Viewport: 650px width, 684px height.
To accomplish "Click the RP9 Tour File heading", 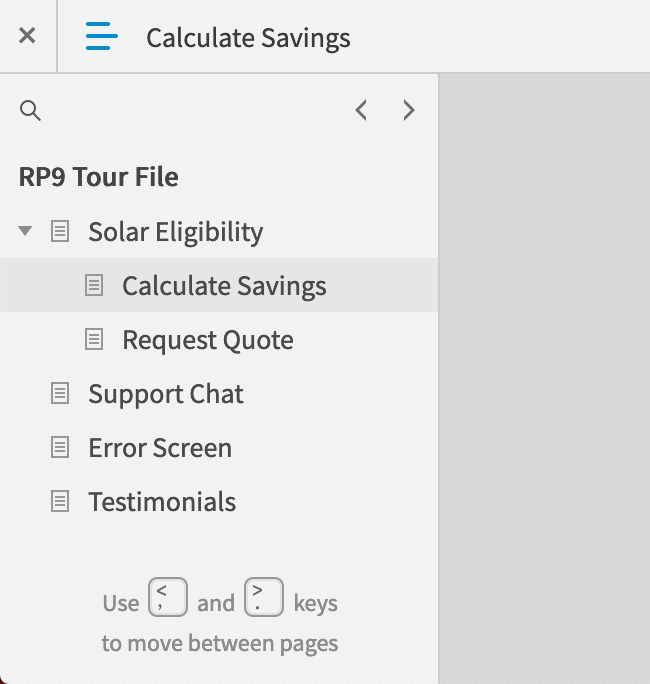I will [98, 177].
